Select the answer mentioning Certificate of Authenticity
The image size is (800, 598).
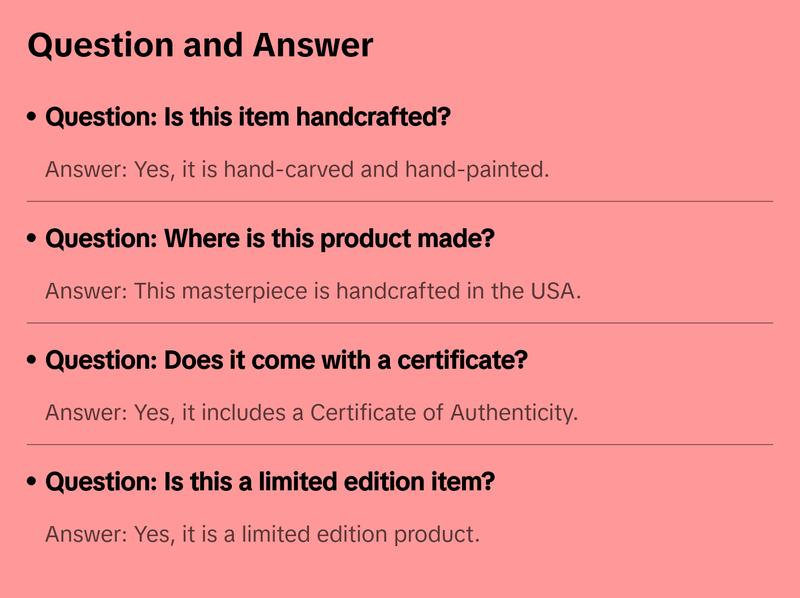[x=311, y=413]
